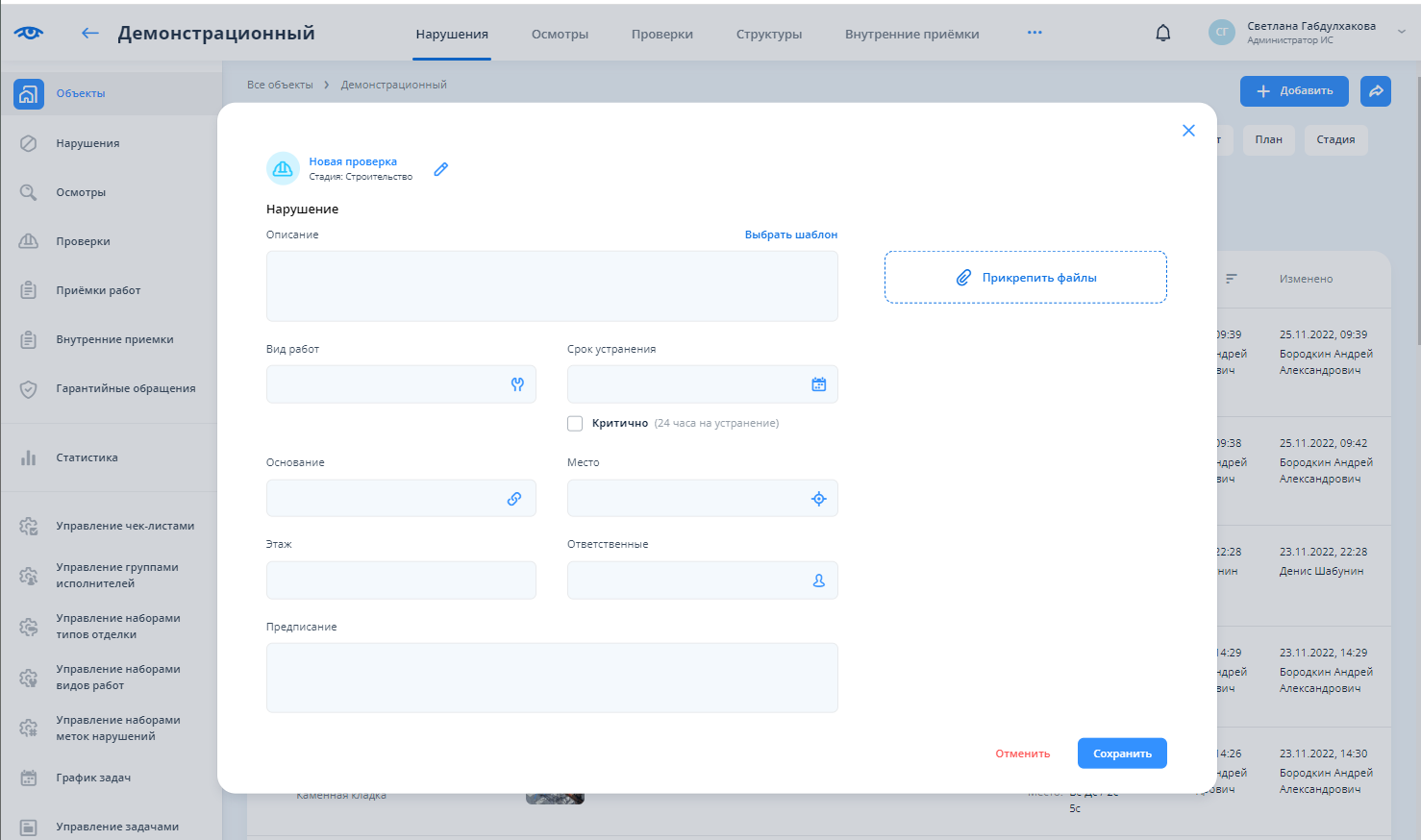Click the location target icon in Место field

[x=818, y=499]
